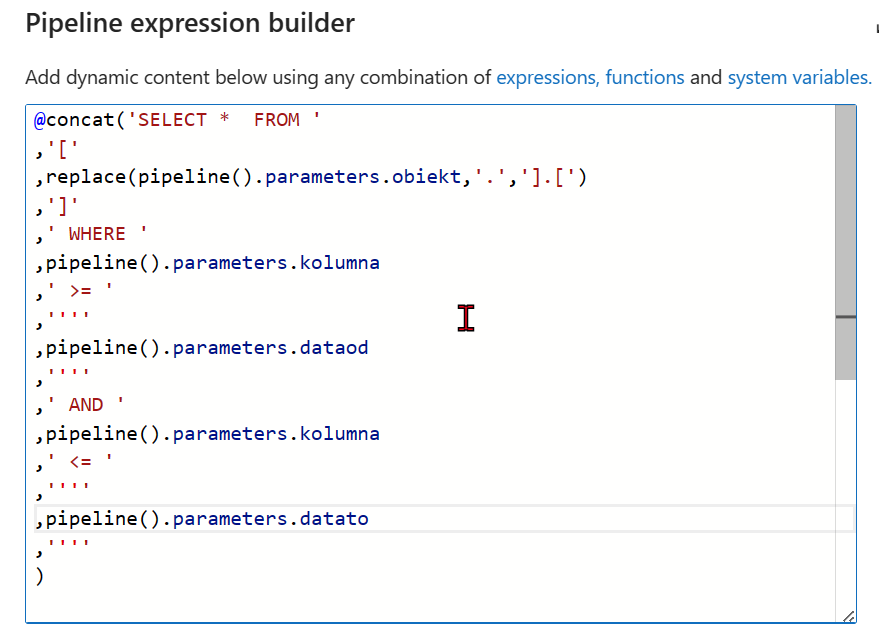Click the replace( function text
The width and height of the screenshot is (879, 638).
[x=91, y=177]
